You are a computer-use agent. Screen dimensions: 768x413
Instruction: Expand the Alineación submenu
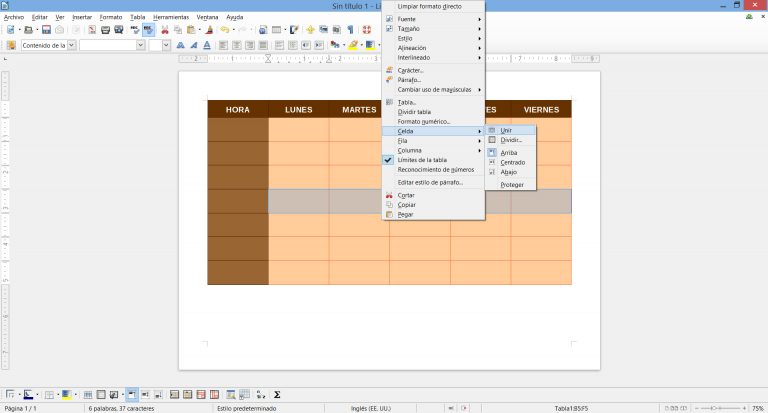pos(433,48)
